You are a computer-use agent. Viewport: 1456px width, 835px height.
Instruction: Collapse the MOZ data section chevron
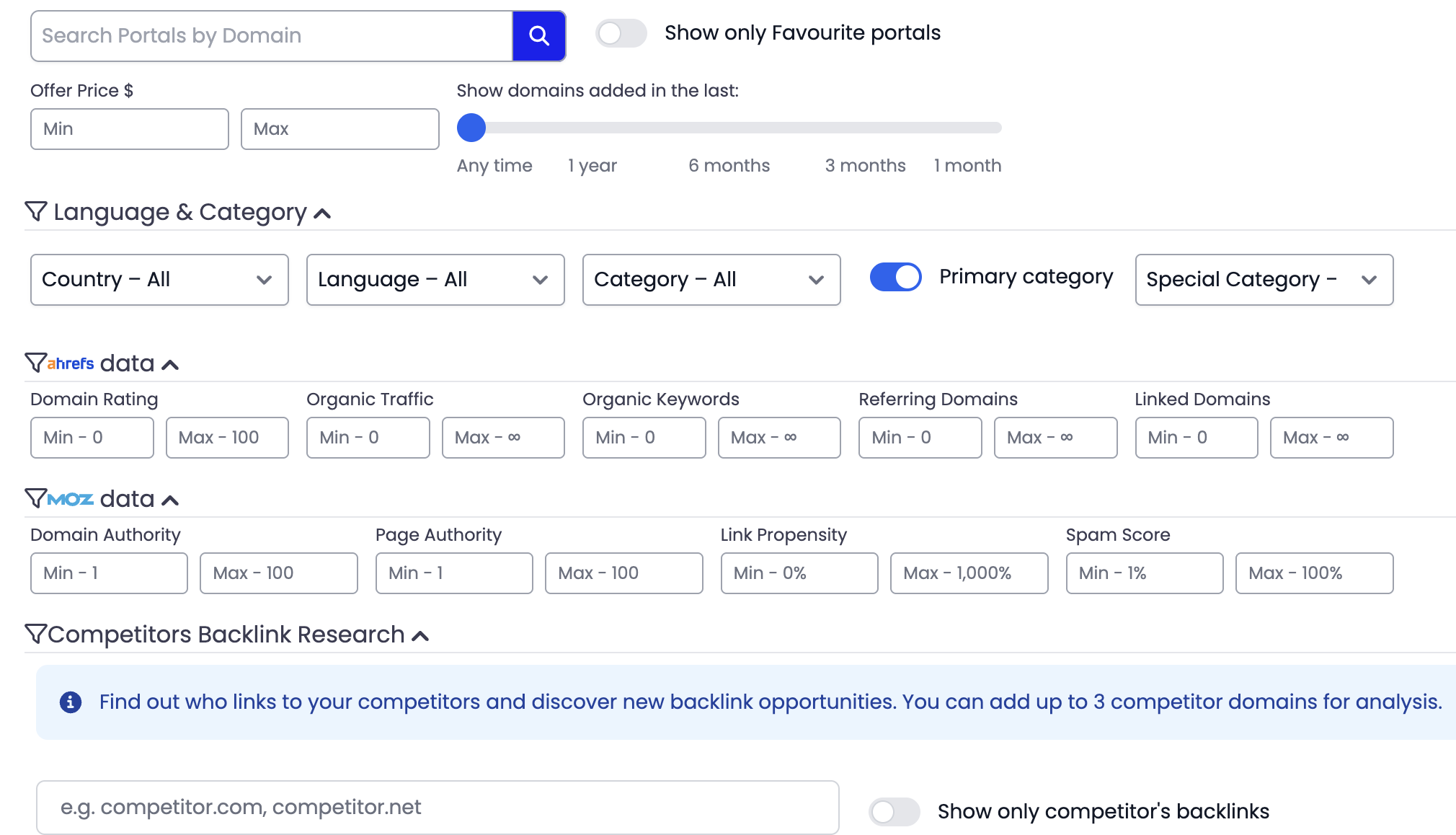pyautogui.click(x=170, y=500)
